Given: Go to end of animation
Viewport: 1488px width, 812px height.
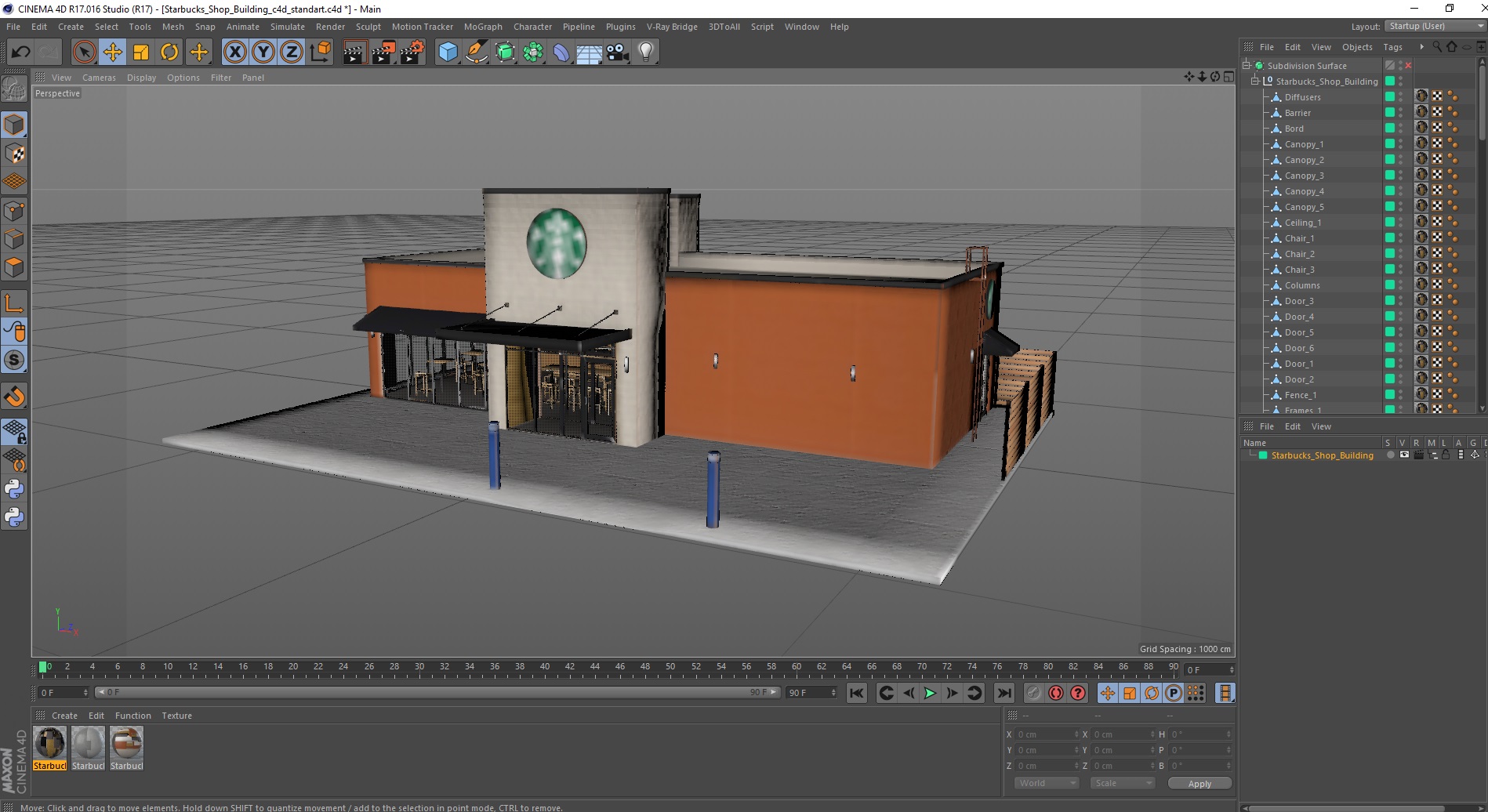Looking at the screenshot, I should (x=1003, y=693).
